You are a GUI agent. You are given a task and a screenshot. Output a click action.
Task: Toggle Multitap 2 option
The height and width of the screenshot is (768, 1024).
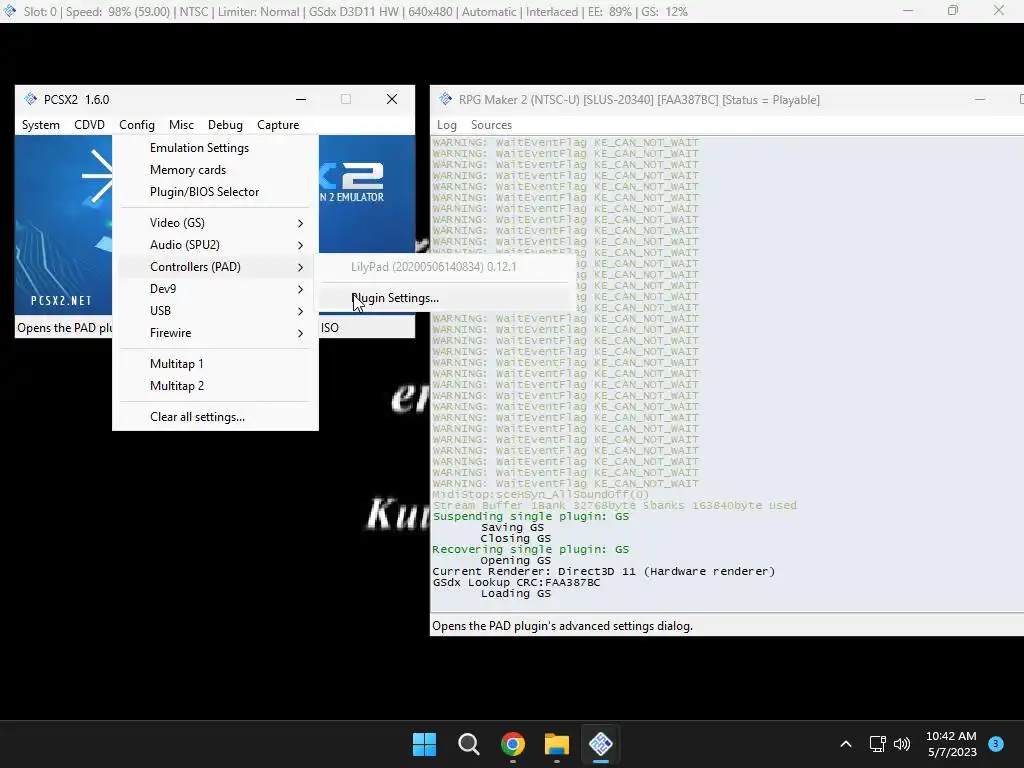pyautogui.click(x=216, y=386)
